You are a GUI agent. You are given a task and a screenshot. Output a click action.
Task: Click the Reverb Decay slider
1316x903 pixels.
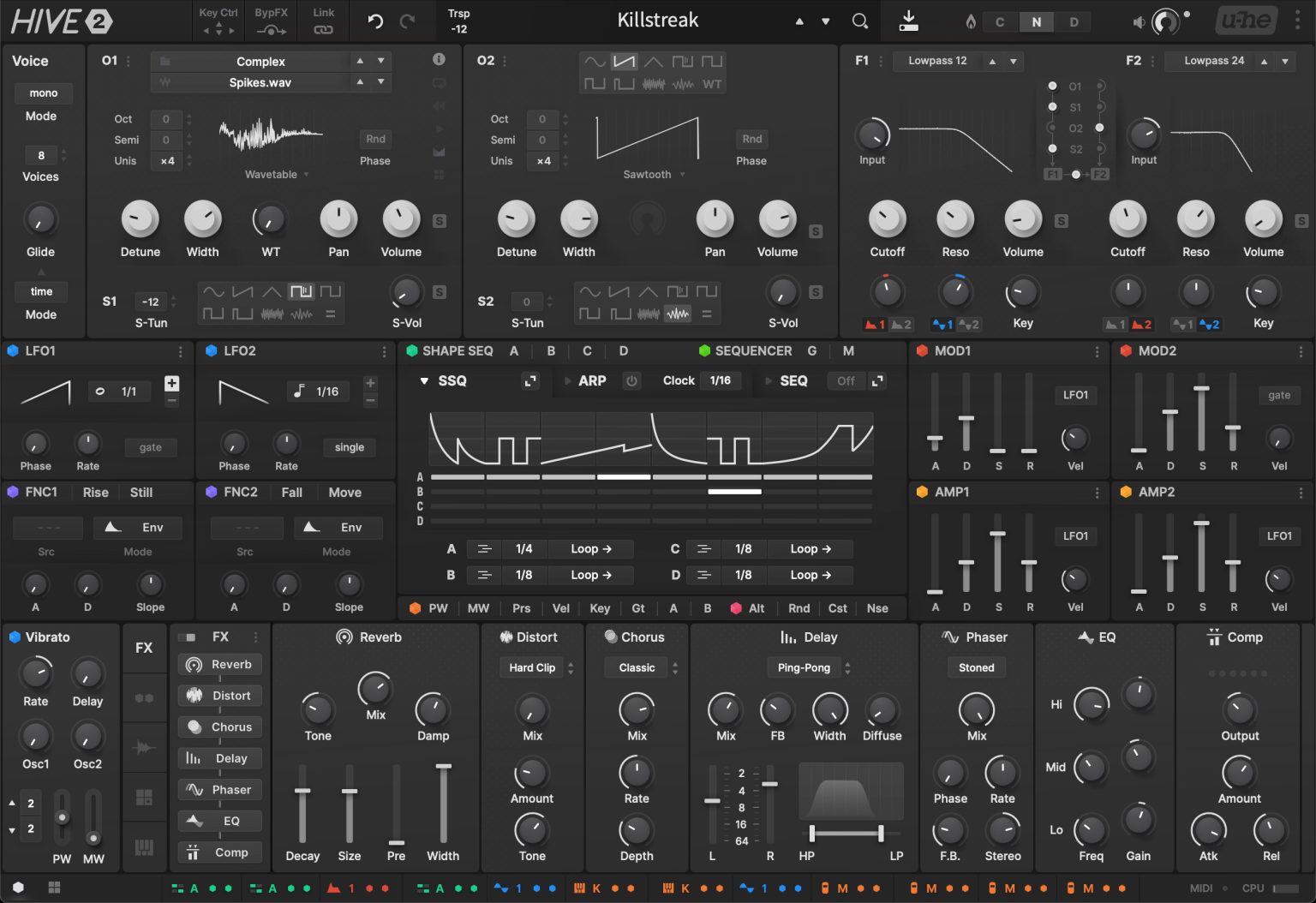click(x=302, y=792)
